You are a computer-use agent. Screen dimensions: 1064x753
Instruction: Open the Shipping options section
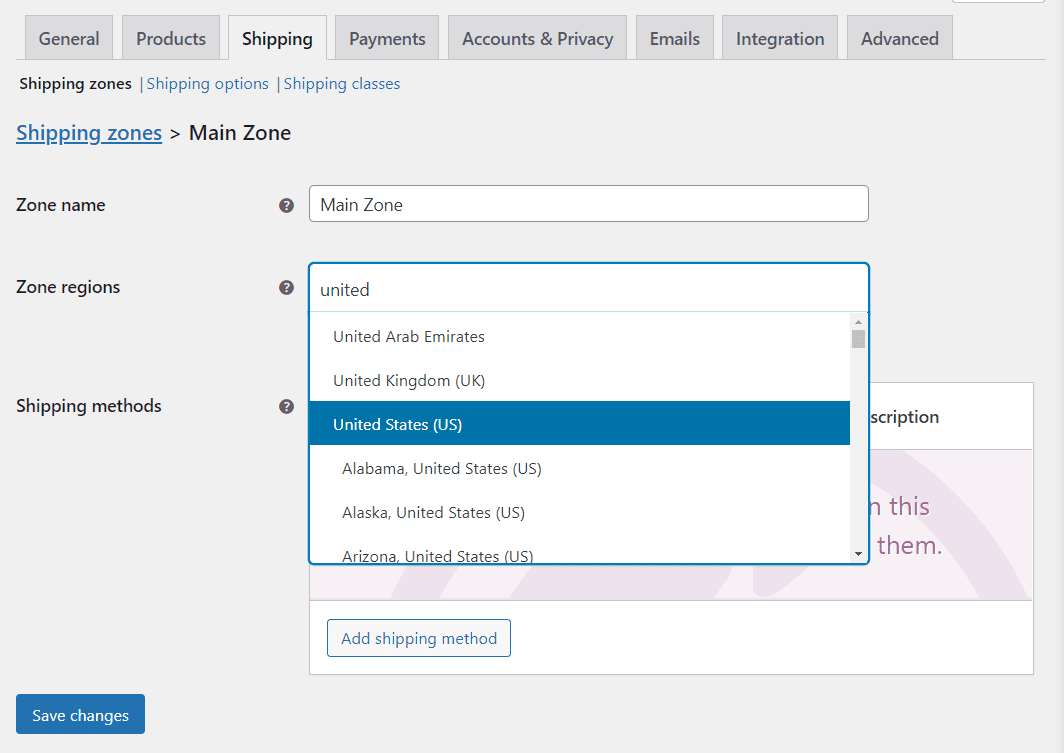tap(207, 84)
